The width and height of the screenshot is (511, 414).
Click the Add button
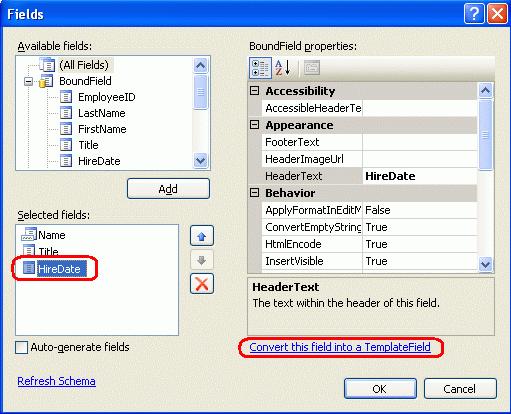(168, 189)
